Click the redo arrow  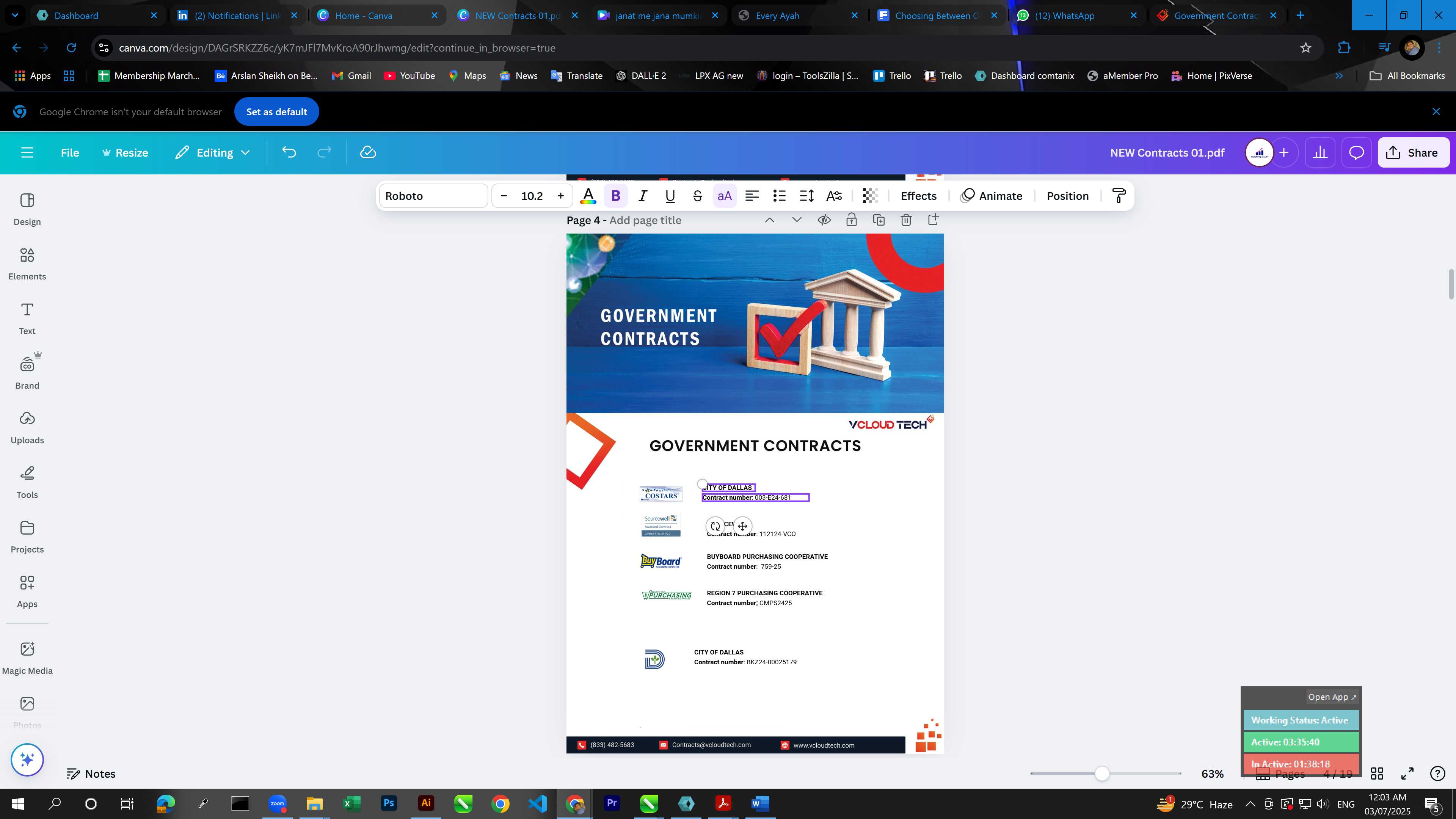pyautogui.click(x=324, y=152)
